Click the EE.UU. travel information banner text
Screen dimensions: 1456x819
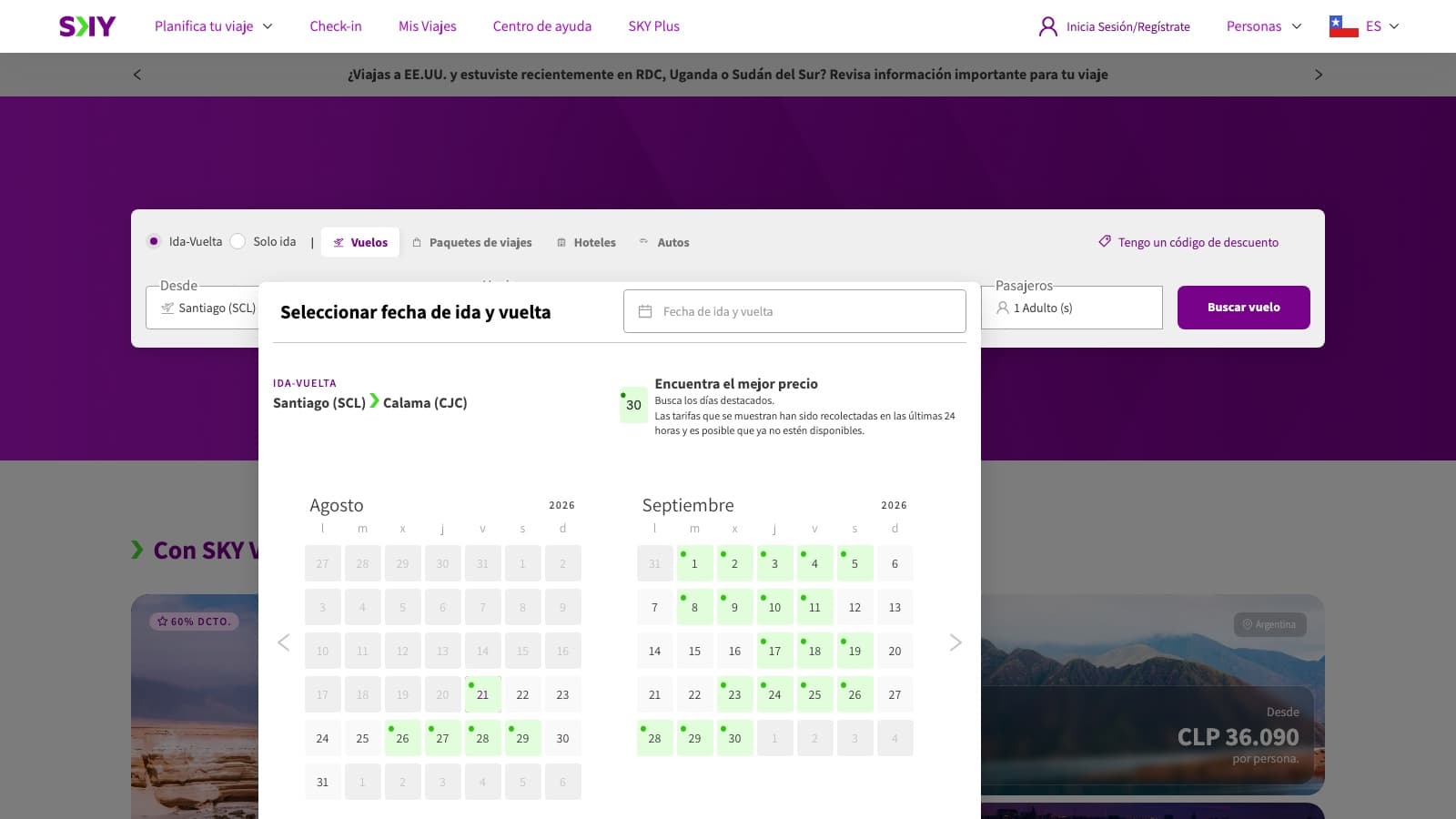click(728, 75)
